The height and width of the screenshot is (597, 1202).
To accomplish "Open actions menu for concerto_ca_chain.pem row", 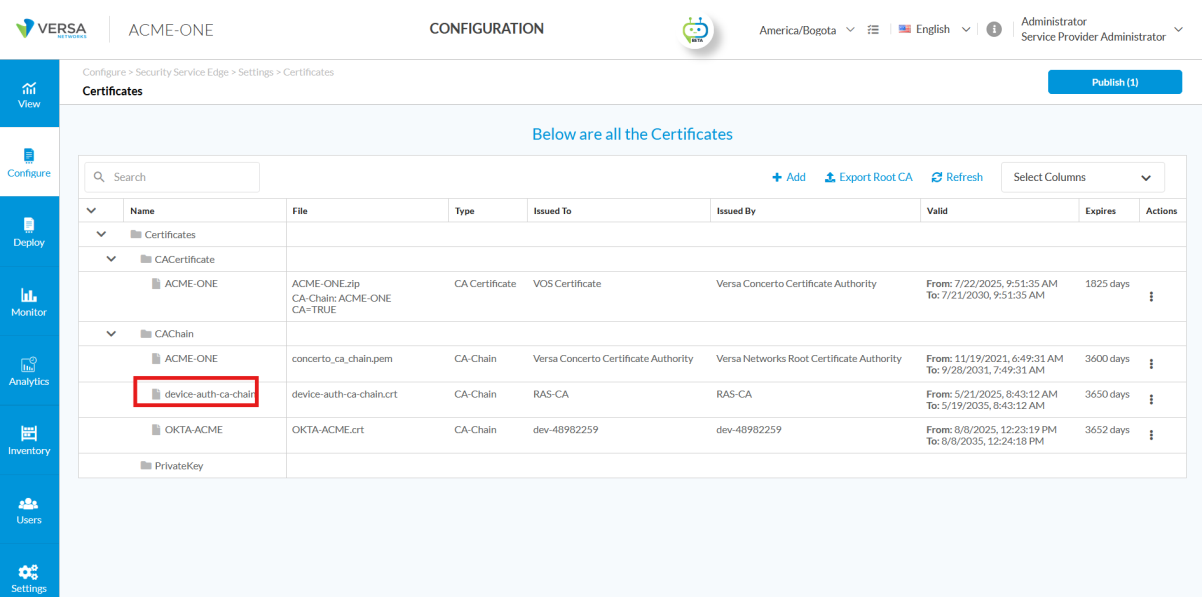I will [x=1151, y=364].
